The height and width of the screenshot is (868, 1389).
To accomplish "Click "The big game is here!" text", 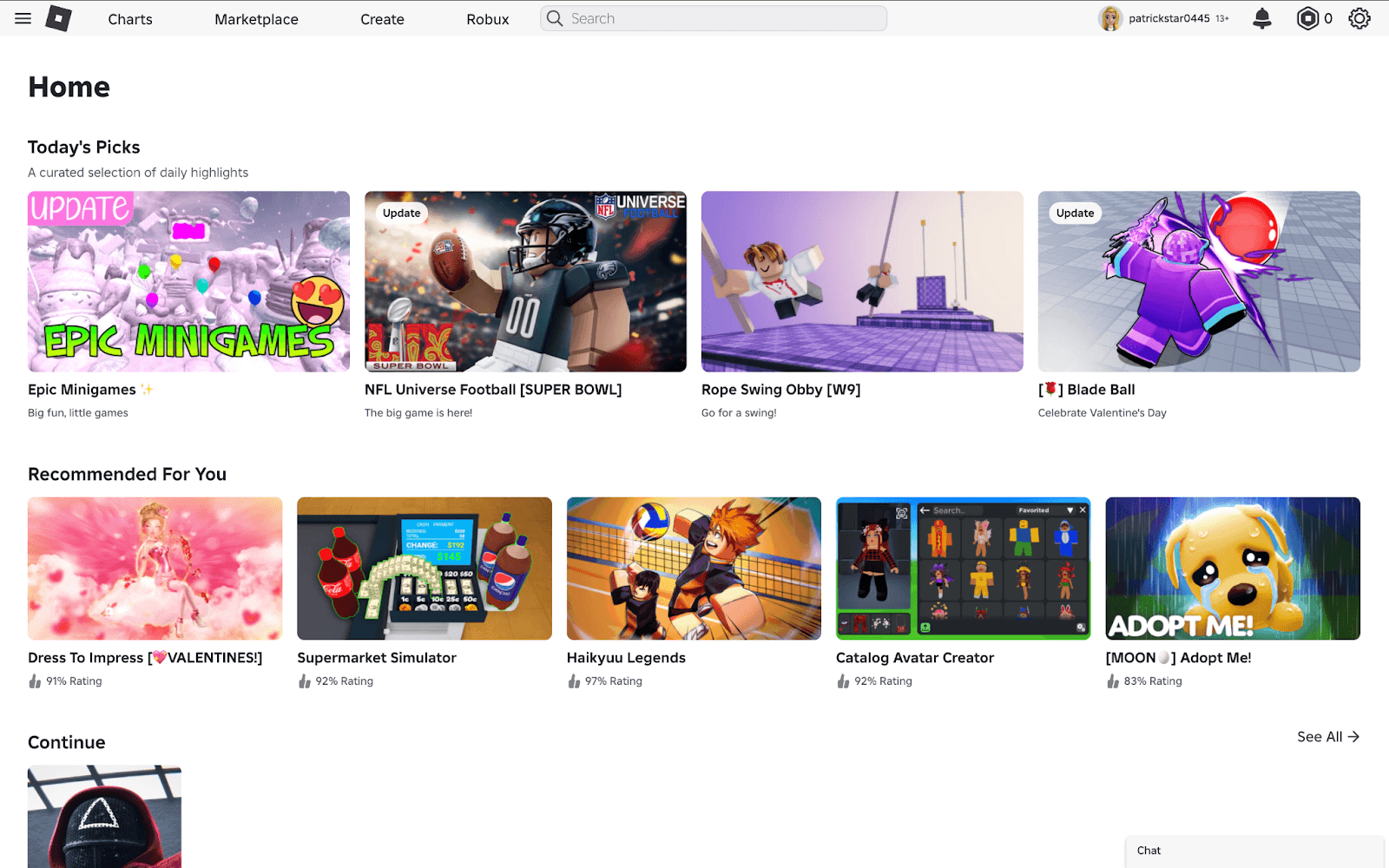I will click(418, 413).
